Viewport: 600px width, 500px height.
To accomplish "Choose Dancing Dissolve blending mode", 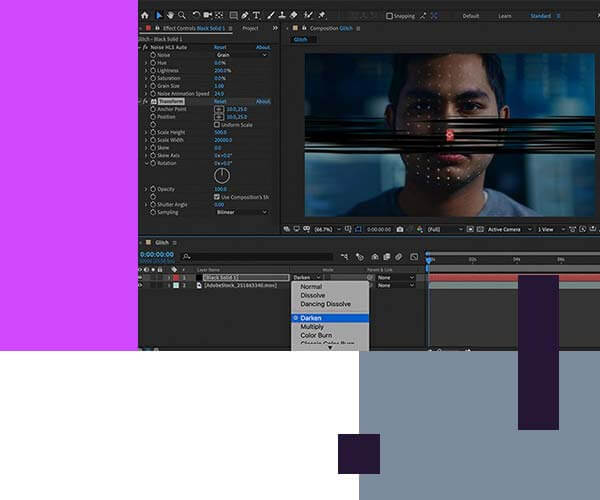I will (x=330, y=304).
